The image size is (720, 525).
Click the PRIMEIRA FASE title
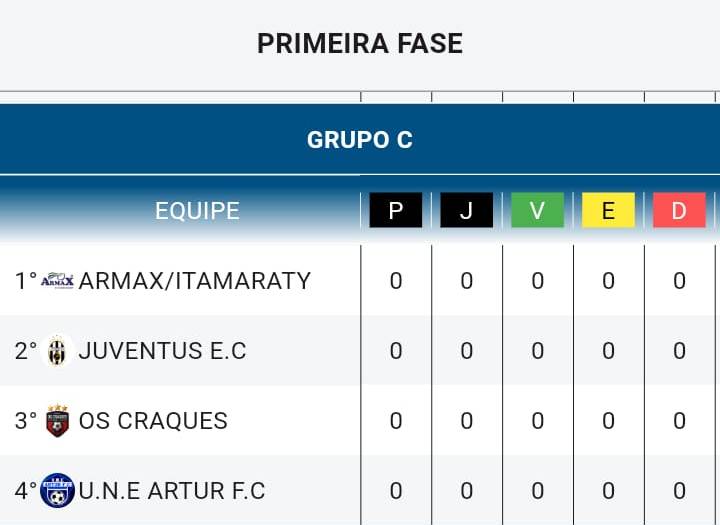tap(360, 44)
